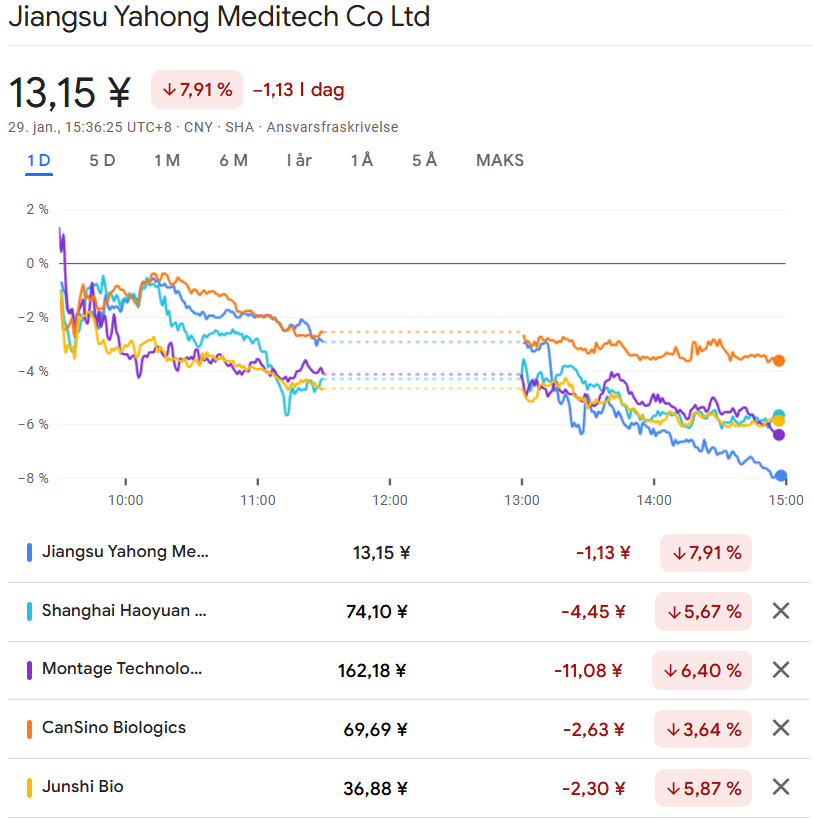Screen dimensions: 813x819
Task: Remove Junshi Bio comparison row
Action: tap(781, 787)
